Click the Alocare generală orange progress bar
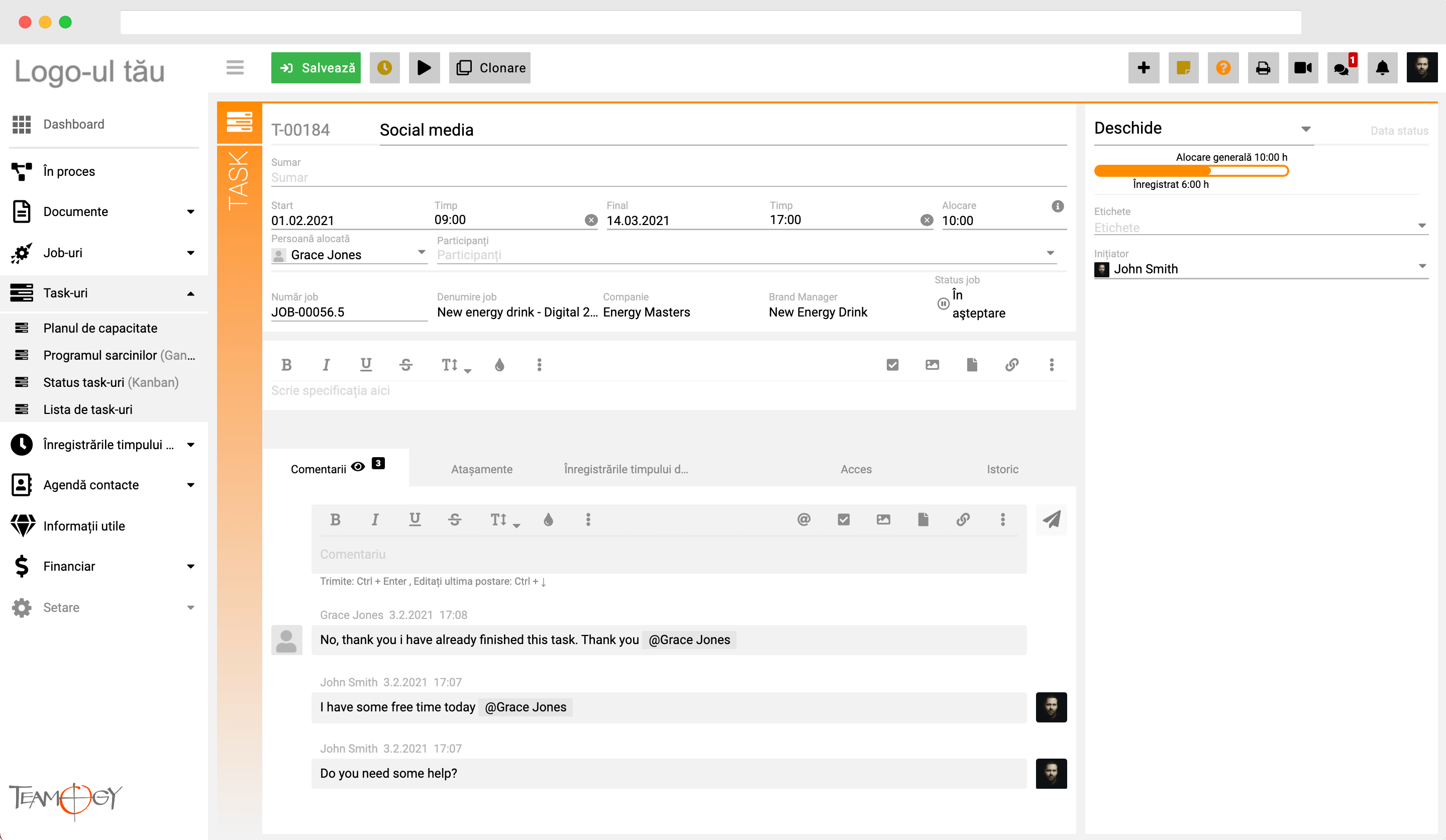The image size is (1446, 840). [1191, 171]
